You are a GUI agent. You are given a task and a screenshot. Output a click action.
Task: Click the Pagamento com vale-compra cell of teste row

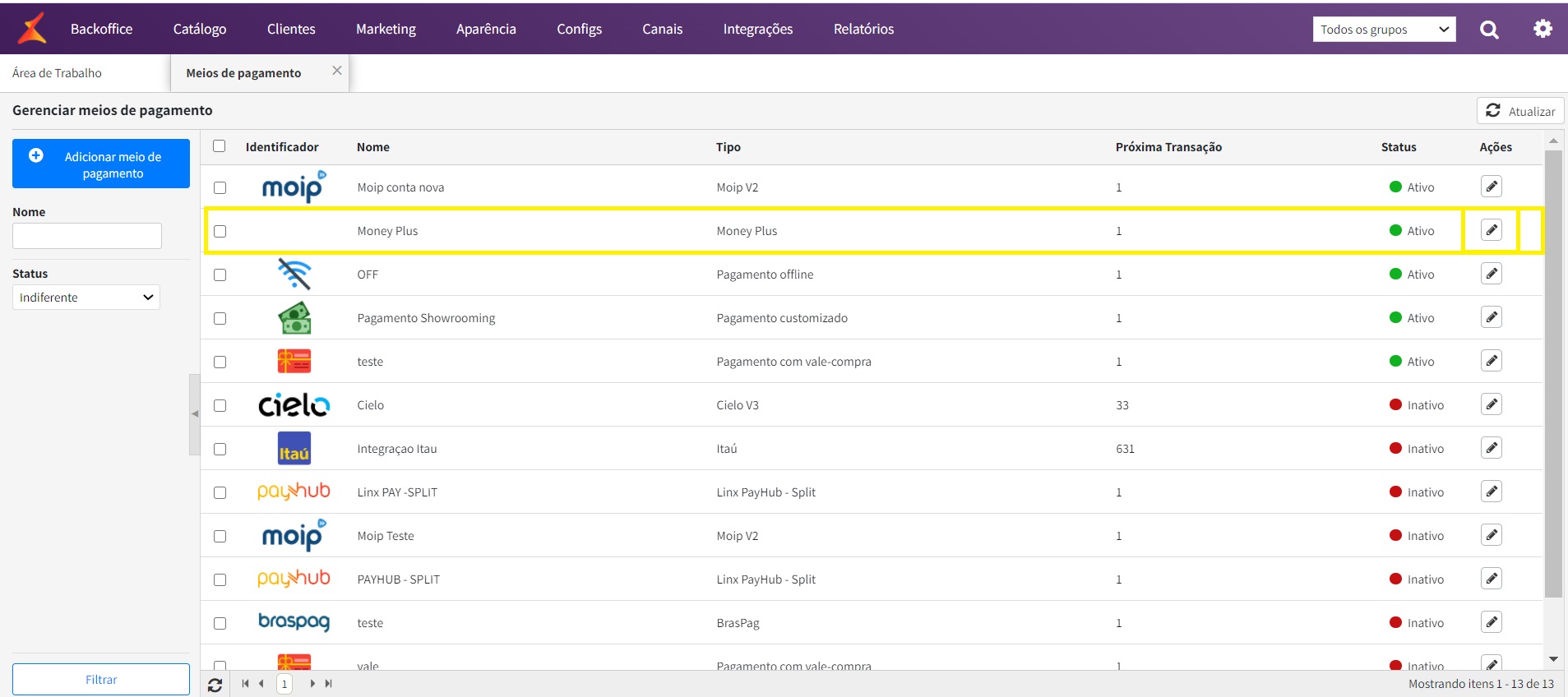pyautogui.click(x=793, y=362)
